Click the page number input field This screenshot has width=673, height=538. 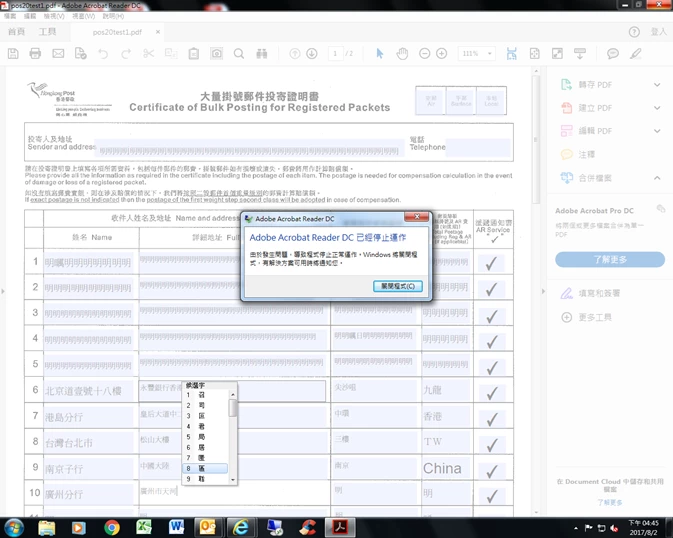(x=335, y=54)
